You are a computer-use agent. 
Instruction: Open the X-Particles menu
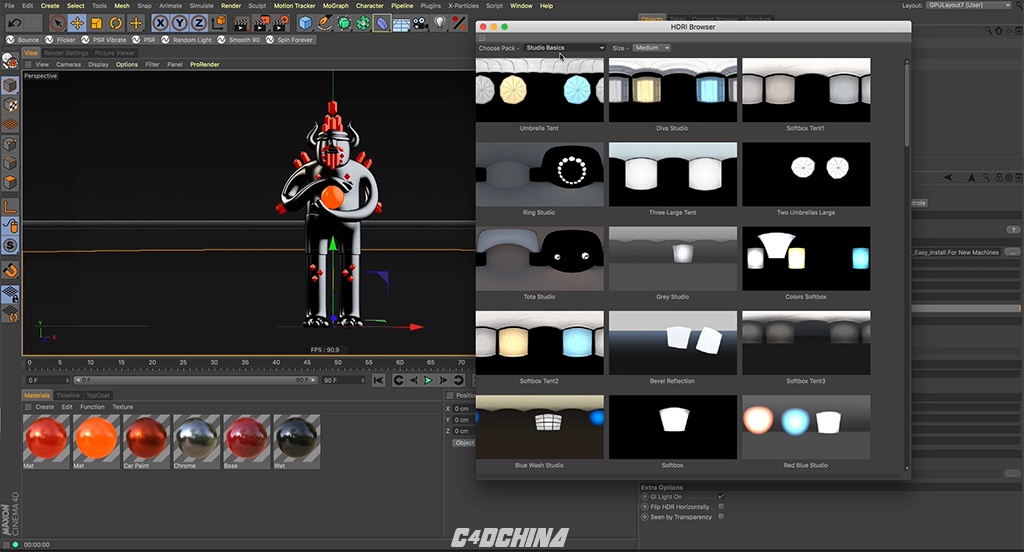(462, 6)
